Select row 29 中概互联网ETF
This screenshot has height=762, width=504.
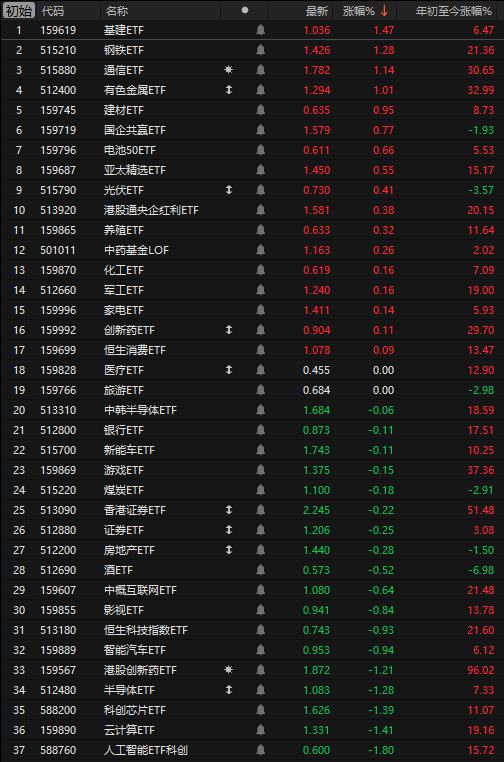point(252,590)
